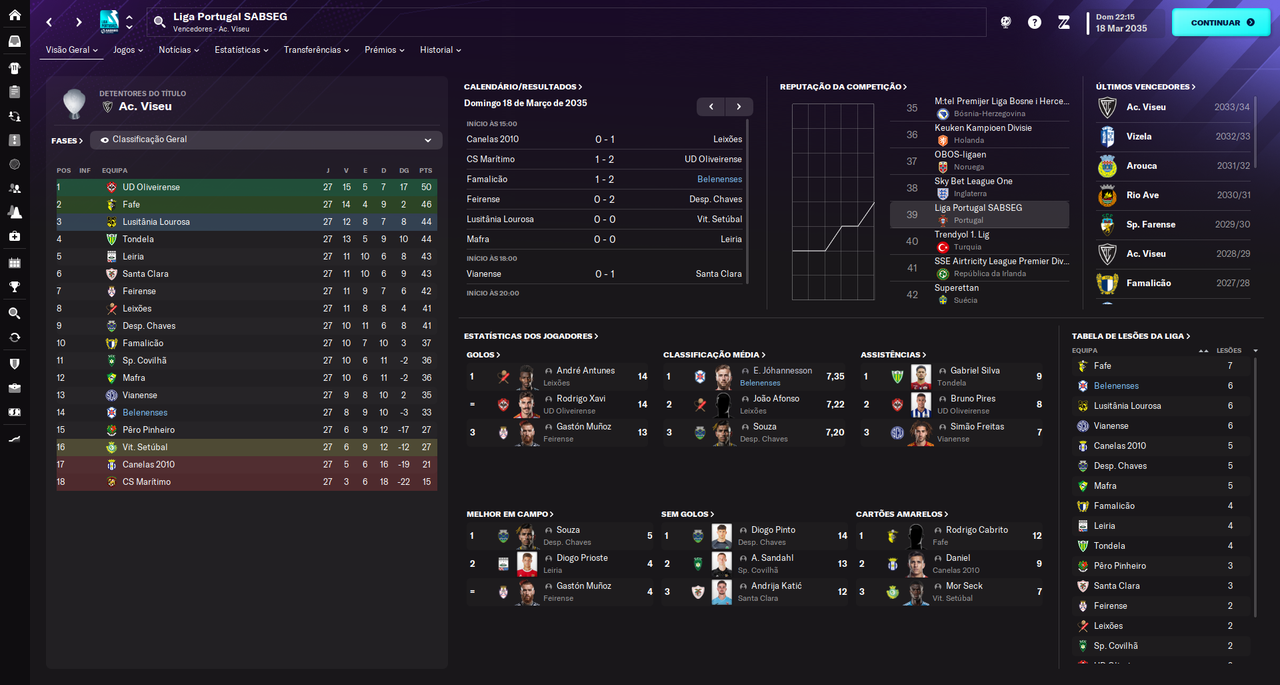Open the line chart icon in sidebar
The width and height of the screenshot is (1280, 685).
[14, 440]
